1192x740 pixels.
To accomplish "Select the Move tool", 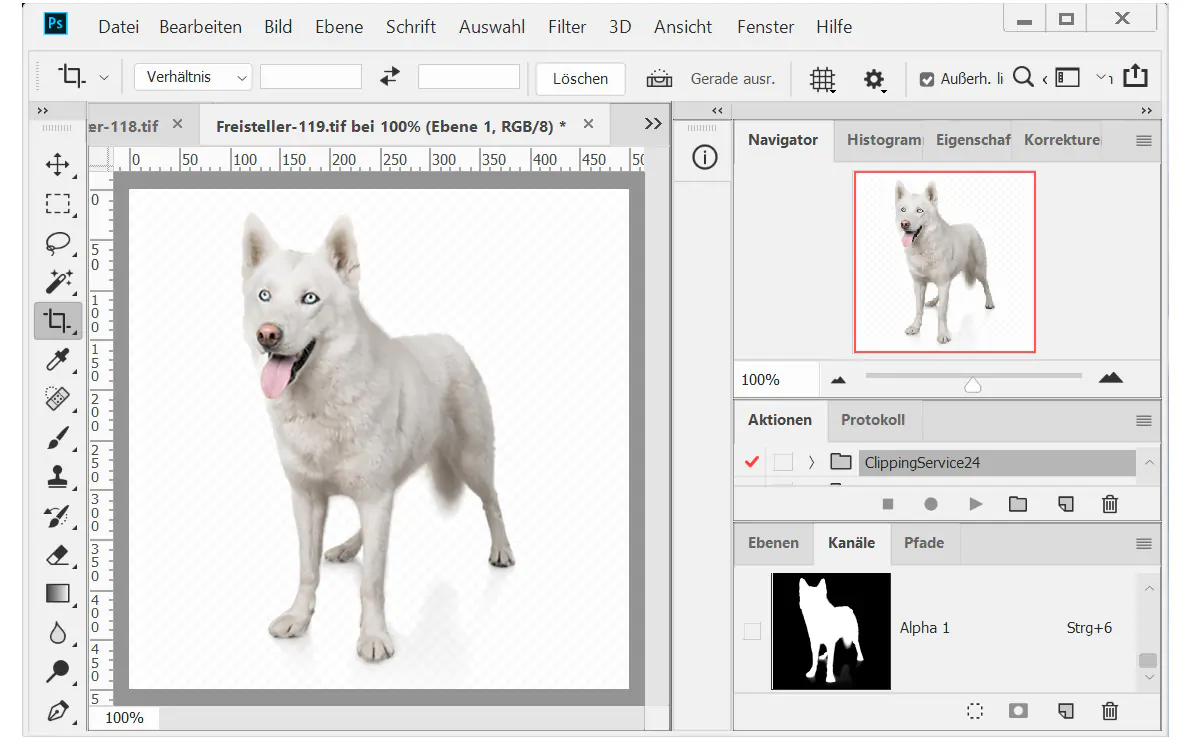I will click(58, 165).
